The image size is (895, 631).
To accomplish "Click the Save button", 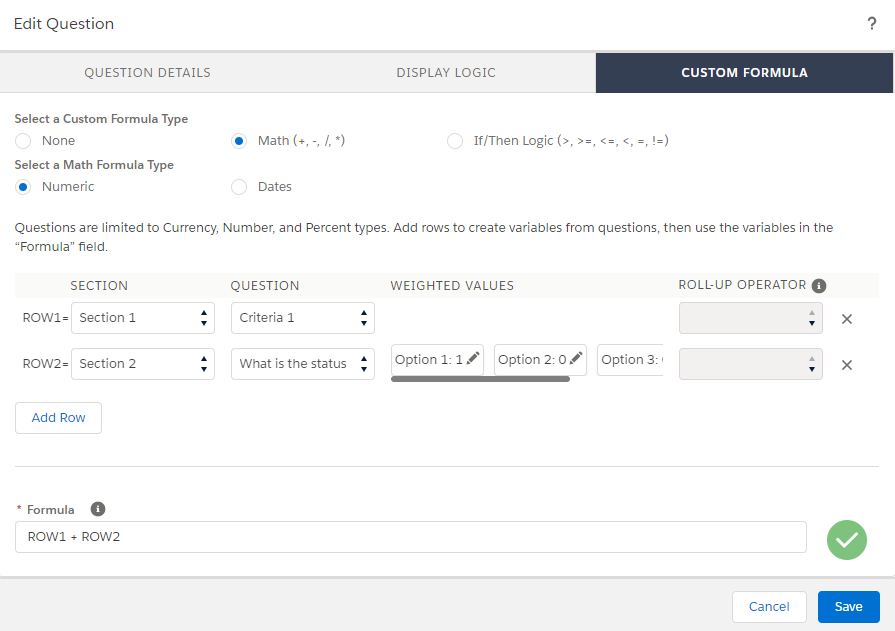I will [848, 606].
